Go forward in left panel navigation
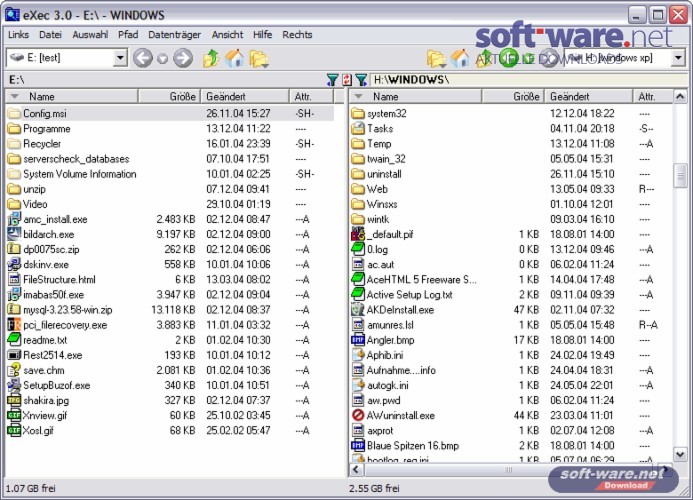The height and width of the screenshot is (500, 693). [183, 58]
